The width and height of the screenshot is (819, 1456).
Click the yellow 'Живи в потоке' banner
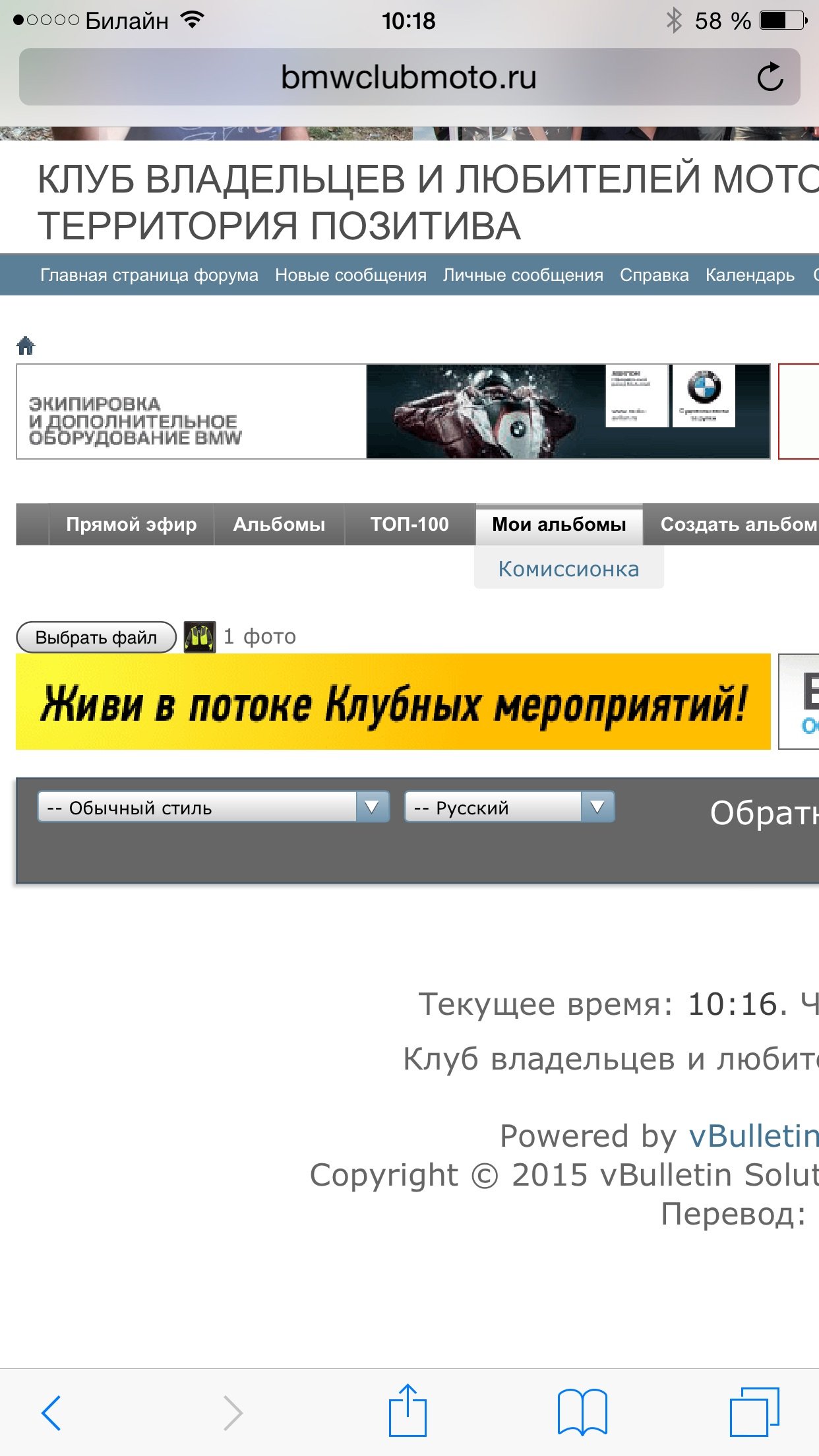coord(393,702)
